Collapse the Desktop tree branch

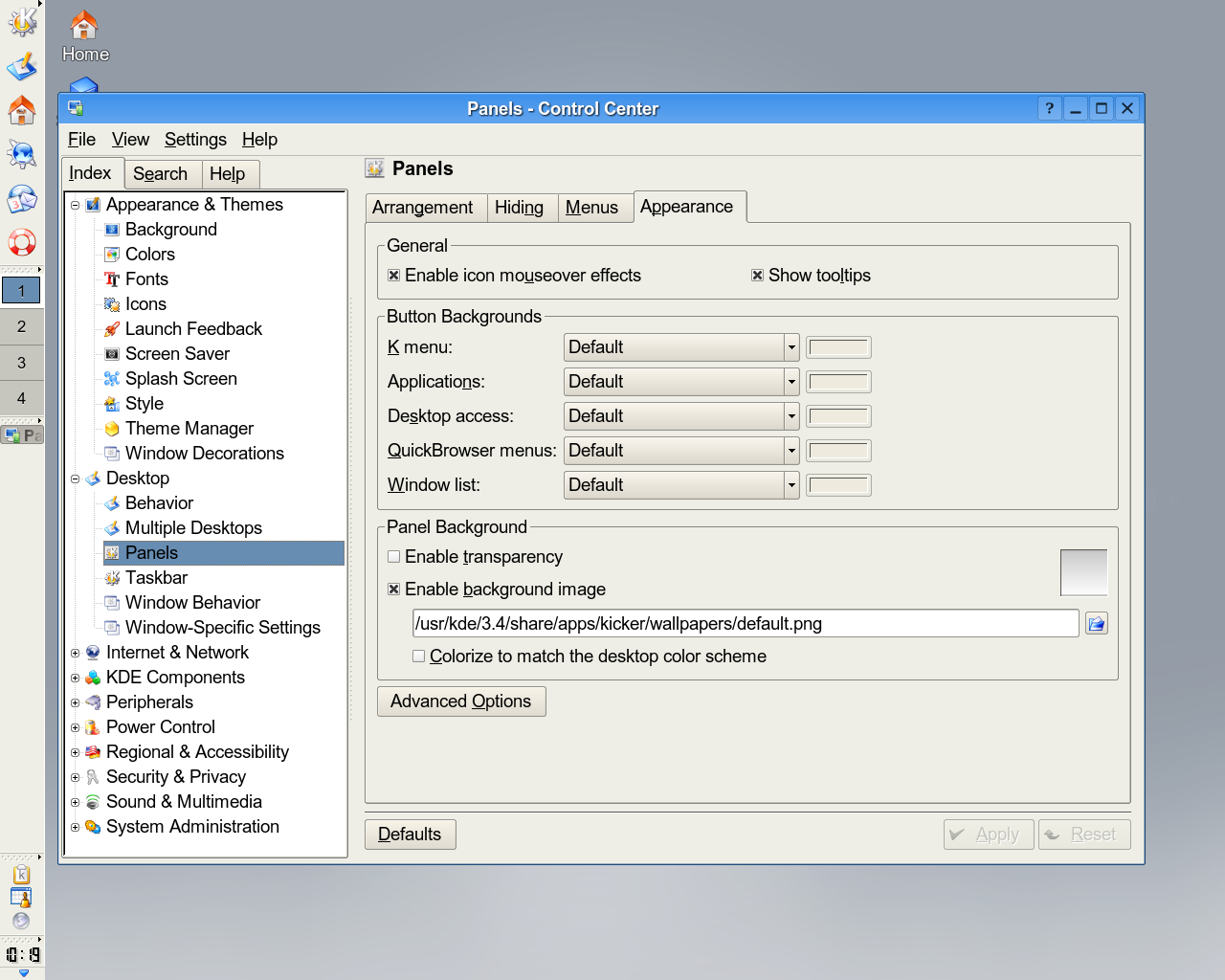(x=75, y=479)
